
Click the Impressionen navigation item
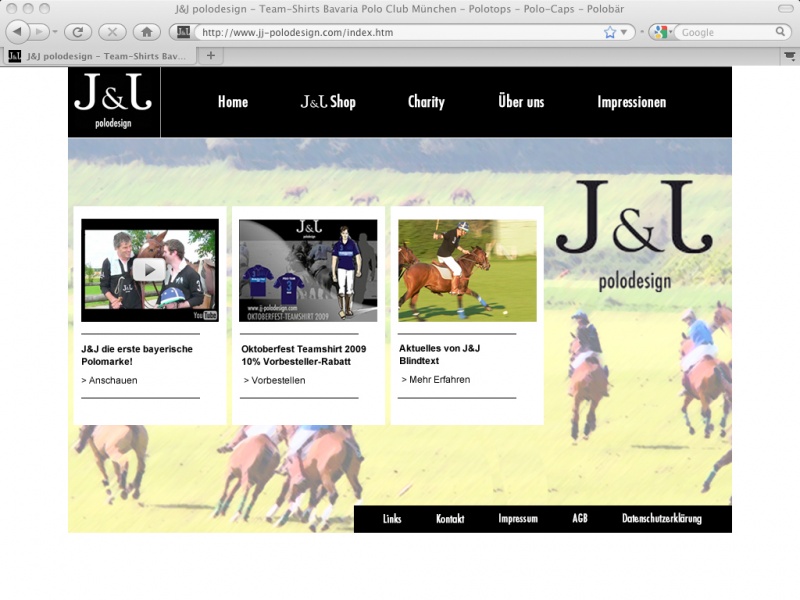(x=631, y=102)
